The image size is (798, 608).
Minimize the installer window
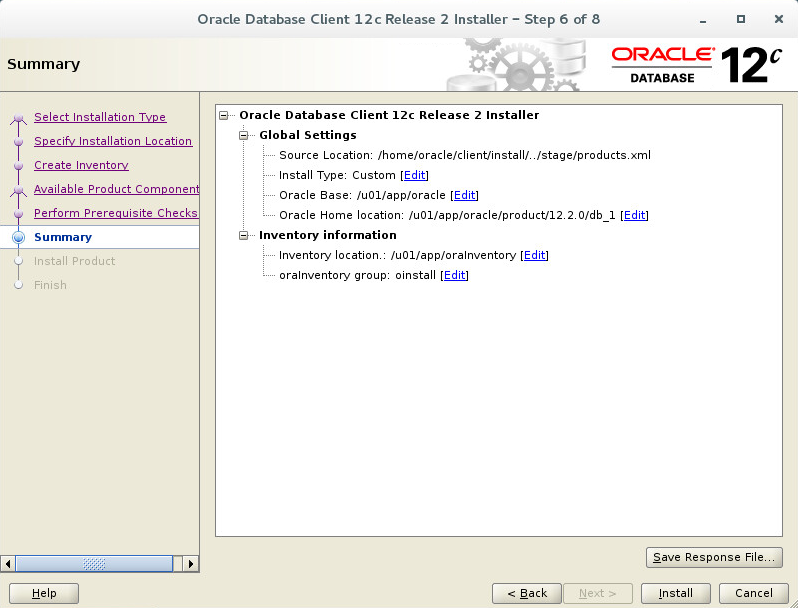pyautogui.click(x=703, y=20)
